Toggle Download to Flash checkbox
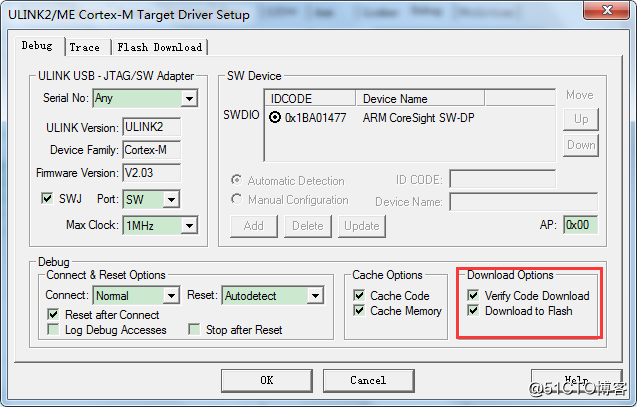This screenshot has height=407, width=637. (473, 310)
